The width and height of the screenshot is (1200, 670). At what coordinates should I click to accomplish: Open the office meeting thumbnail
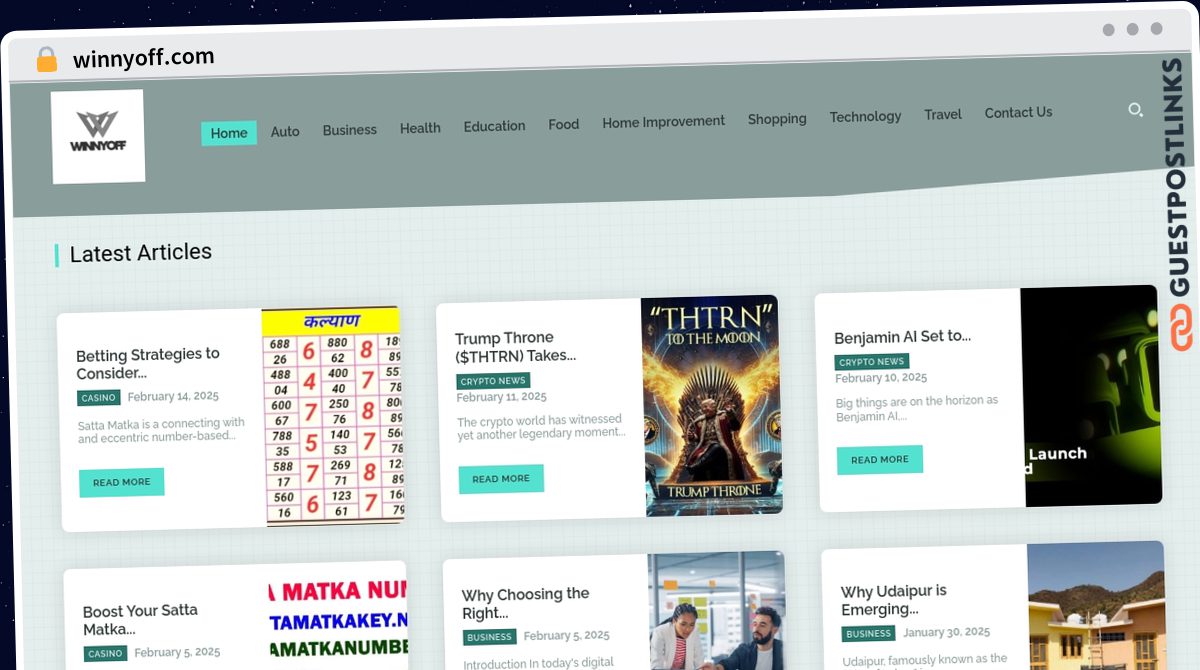[716, 610]
